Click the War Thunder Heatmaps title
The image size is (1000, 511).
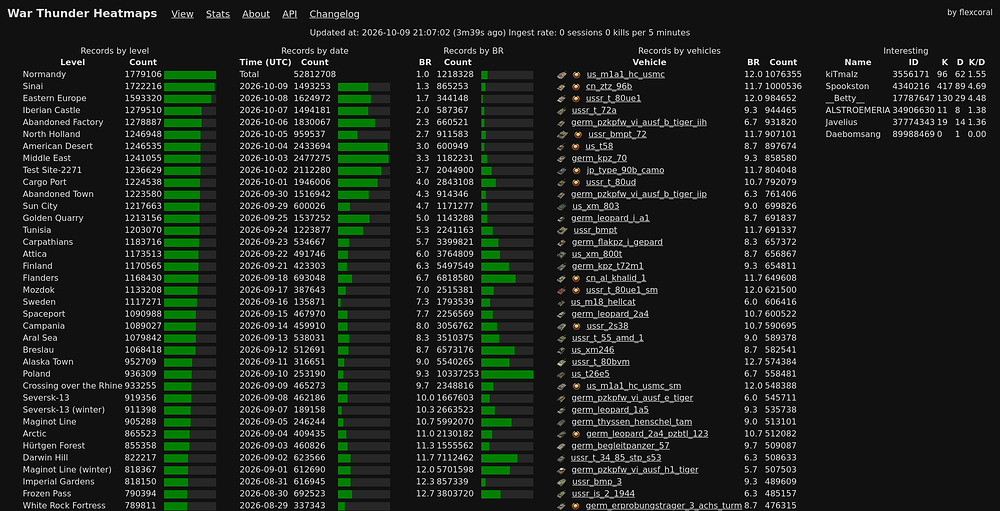82,13
